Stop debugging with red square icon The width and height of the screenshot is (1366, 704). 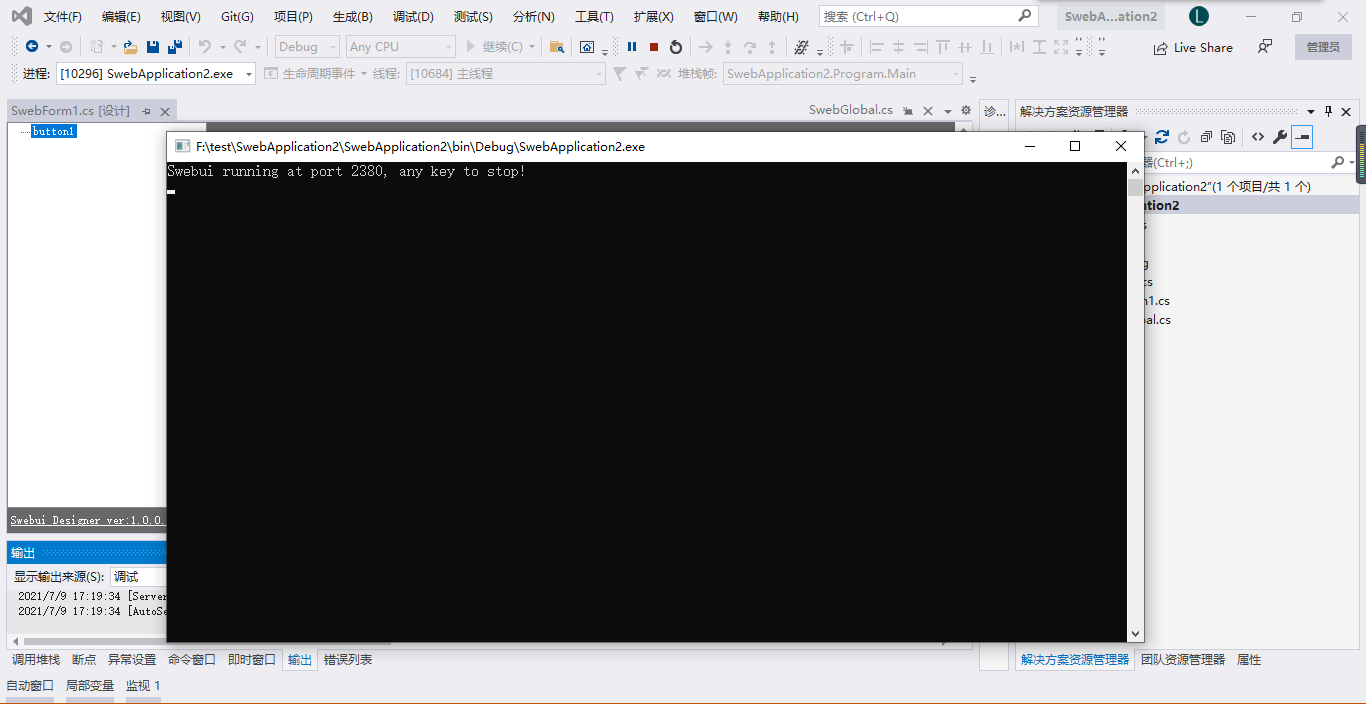pyautogui.click(x=654, y=47)
